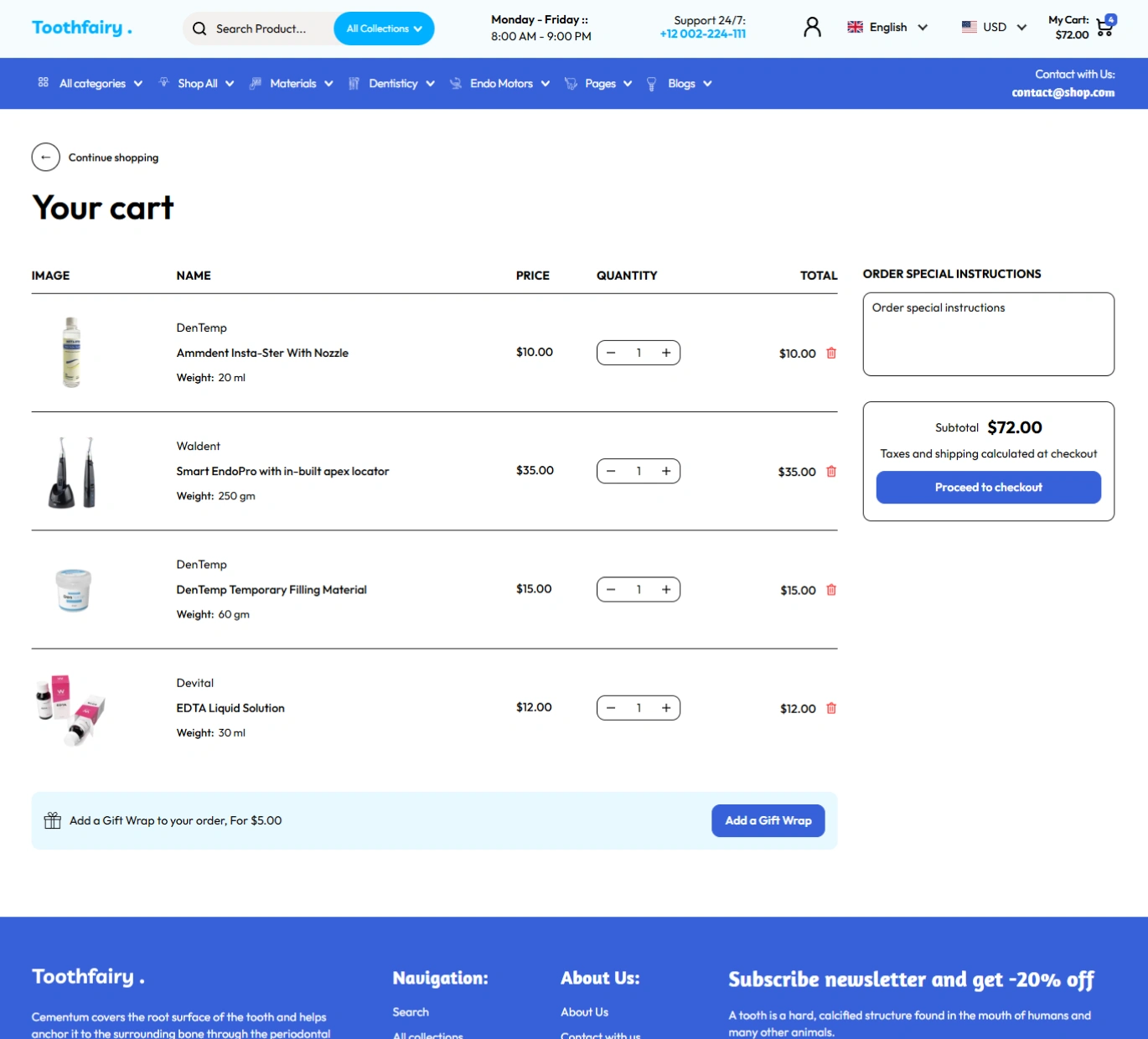Decrease quantity of DenTemp Temporary Filling Material
This screenshot has height=1039, width=1148.
(611, 590)
